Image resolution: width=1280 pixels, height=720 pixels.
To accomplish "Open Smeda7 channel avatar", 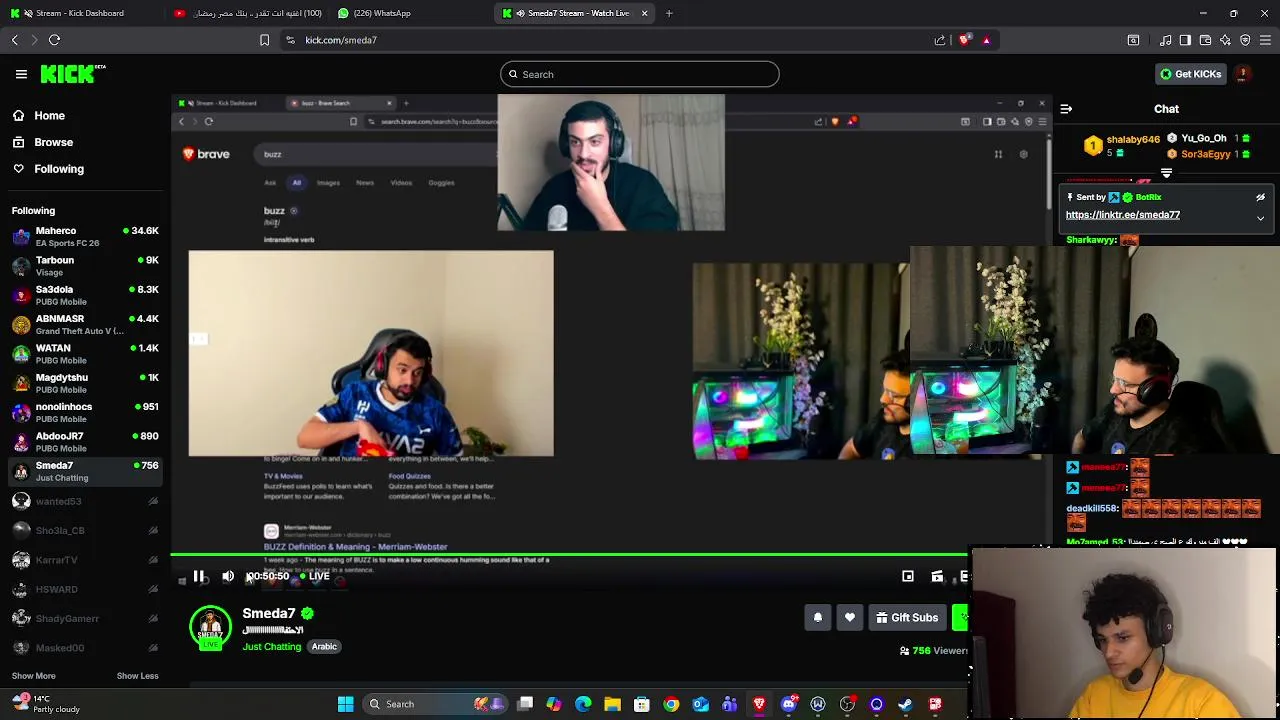I will [x=210, y=628].
